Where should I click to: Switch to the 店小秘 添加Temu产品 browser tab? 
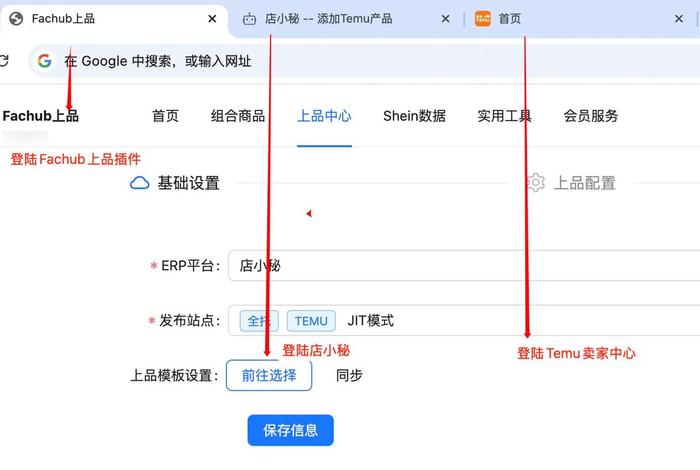point(346,19)
